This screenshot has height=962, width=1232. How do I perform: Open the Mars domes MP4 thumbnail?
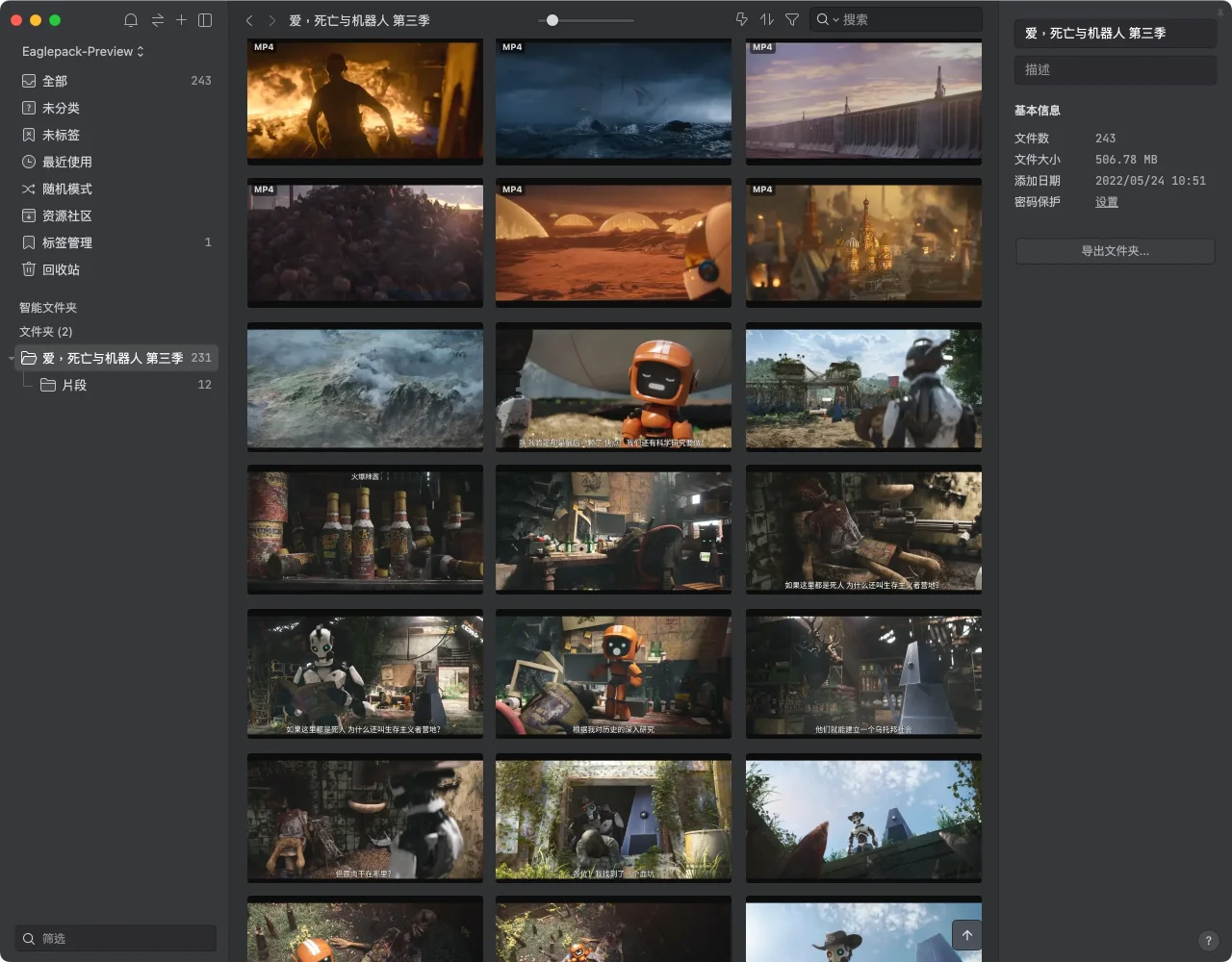(x=613, y=243)
